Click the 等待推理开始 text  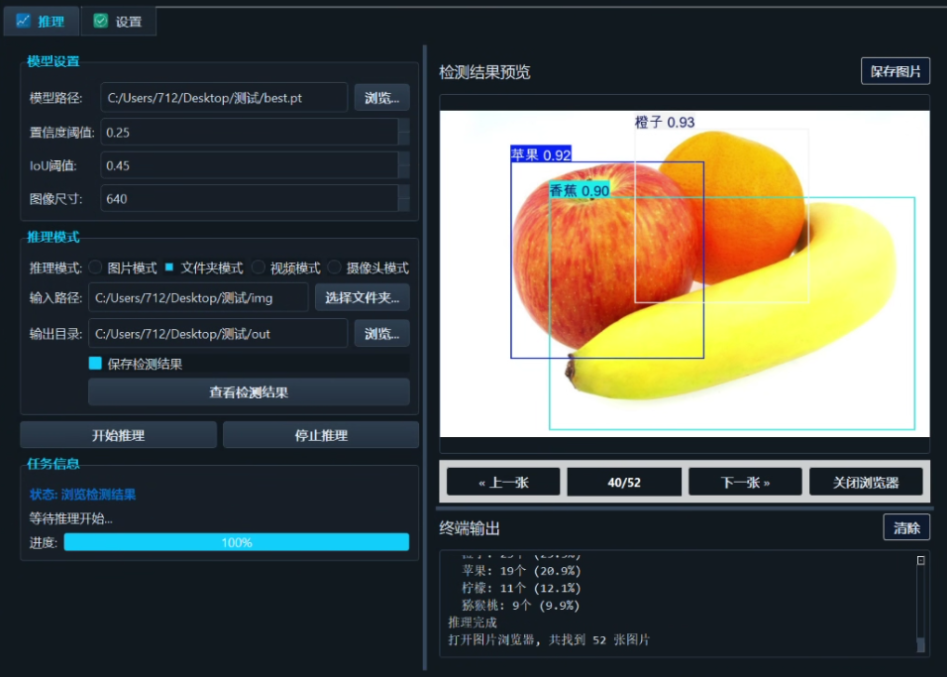click(71, 519)
